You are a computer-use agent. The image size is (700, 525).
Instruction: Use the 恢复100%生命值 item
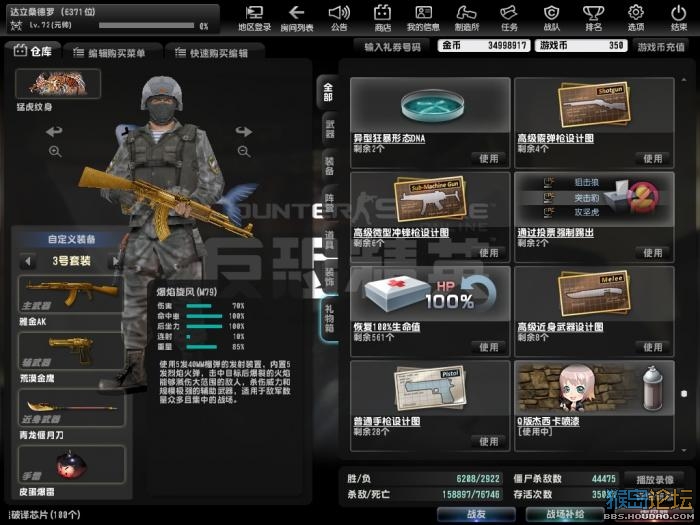click(x=489, y=347)
